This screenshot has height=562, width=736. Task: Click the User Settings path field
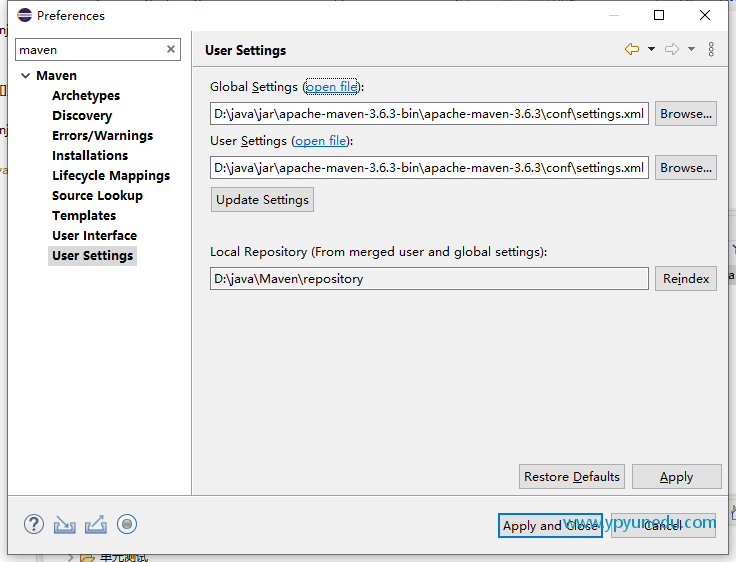click(x=429, y=168)
